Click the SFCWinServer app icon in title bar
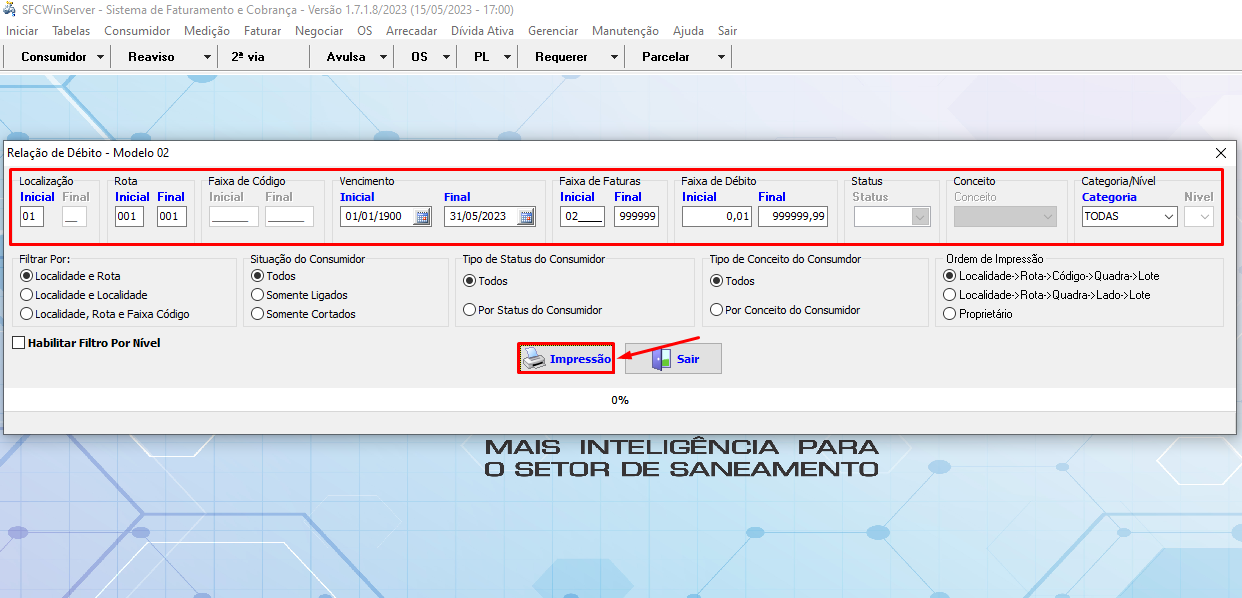Viewport: 1242px width, 598px height. point(11,9)
